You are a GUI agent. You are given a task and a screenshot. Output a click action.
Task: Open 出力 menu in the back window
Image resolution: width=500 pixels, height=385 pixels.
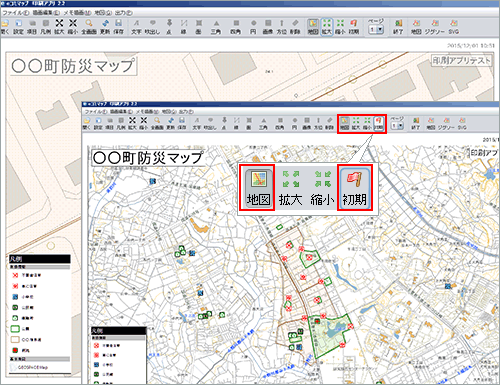[x=123, y=13]
